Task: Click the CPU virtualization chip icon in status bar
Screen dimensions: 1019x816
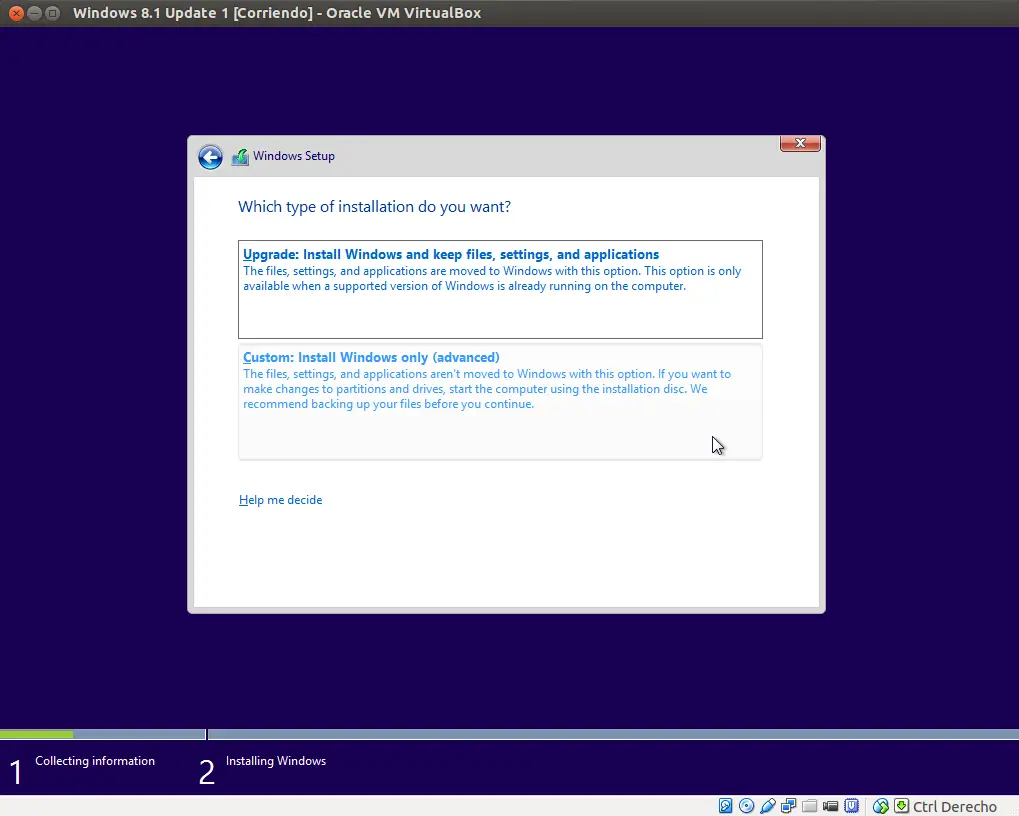Action: pos(851,806)
